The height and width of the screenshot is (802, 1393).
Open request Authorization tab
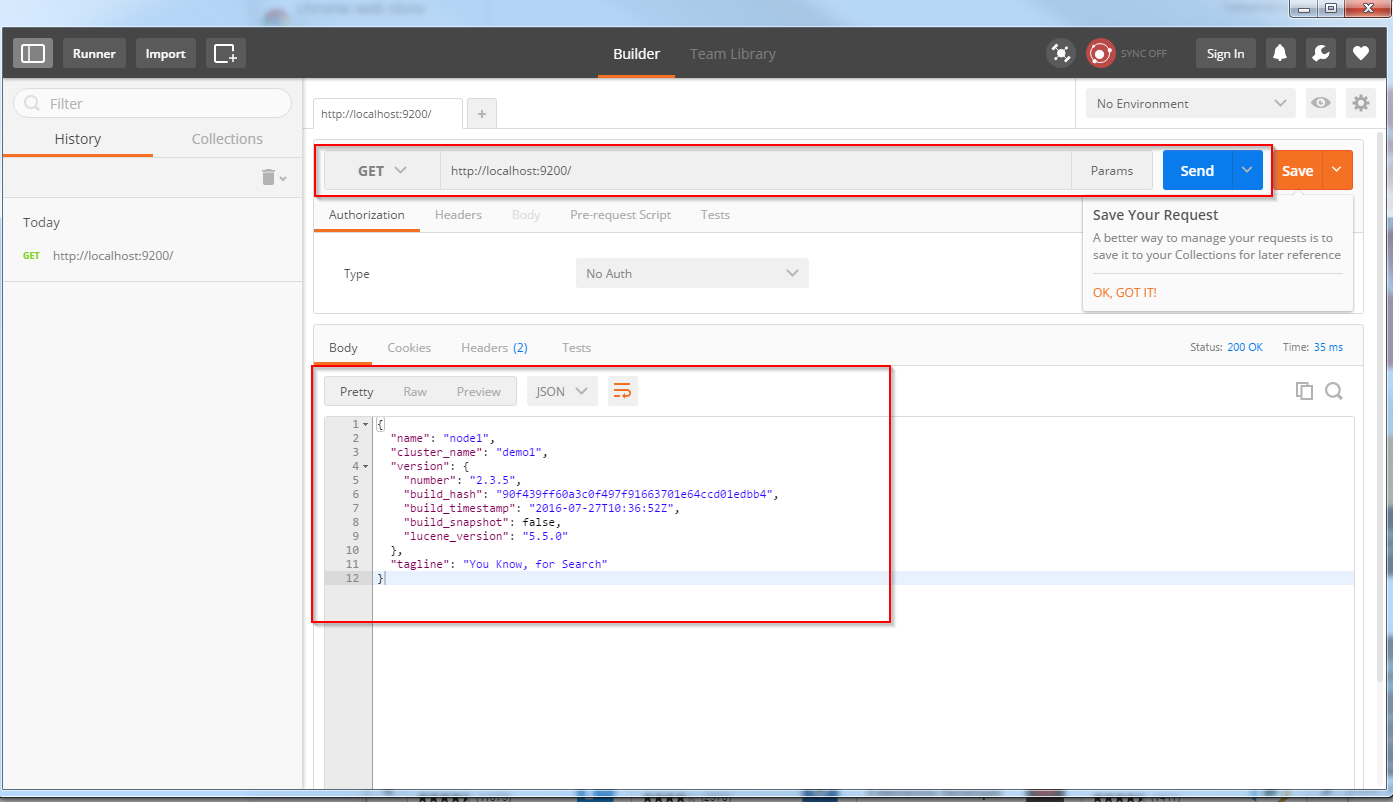click(x=367, y=215)
